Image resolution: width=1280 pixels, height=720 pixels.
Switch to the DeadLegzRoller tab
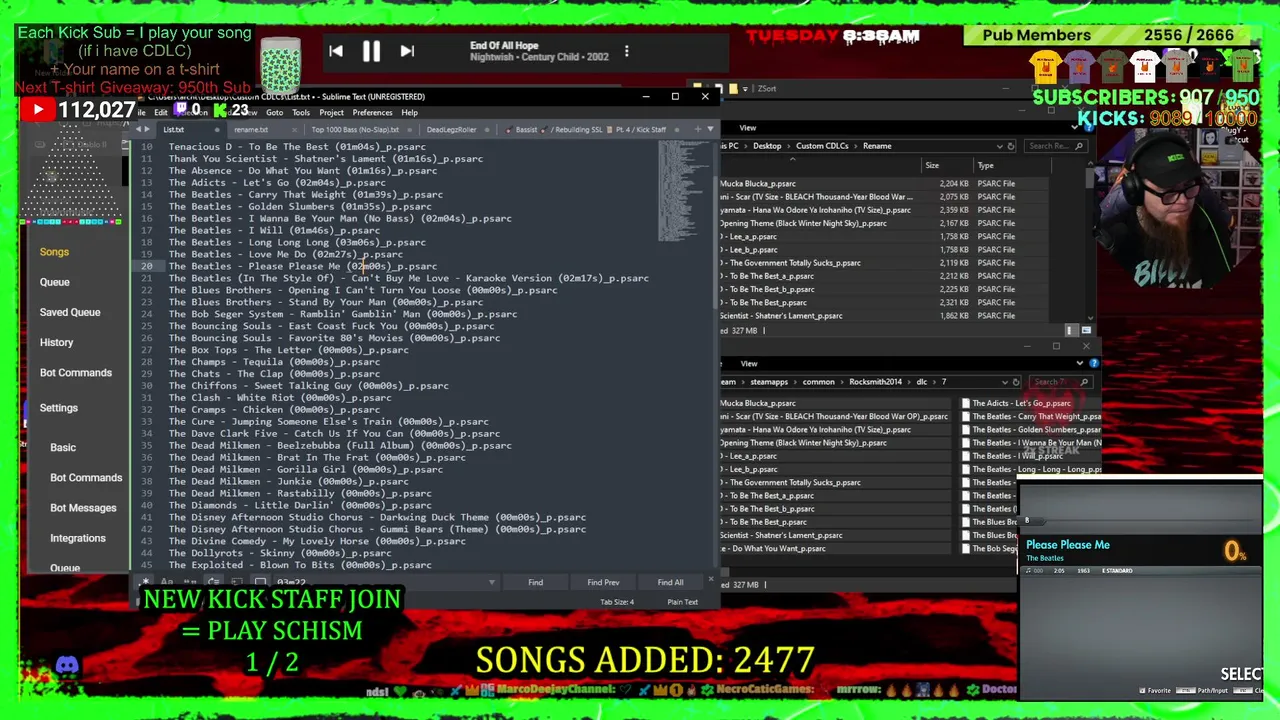tap(451, 130)
